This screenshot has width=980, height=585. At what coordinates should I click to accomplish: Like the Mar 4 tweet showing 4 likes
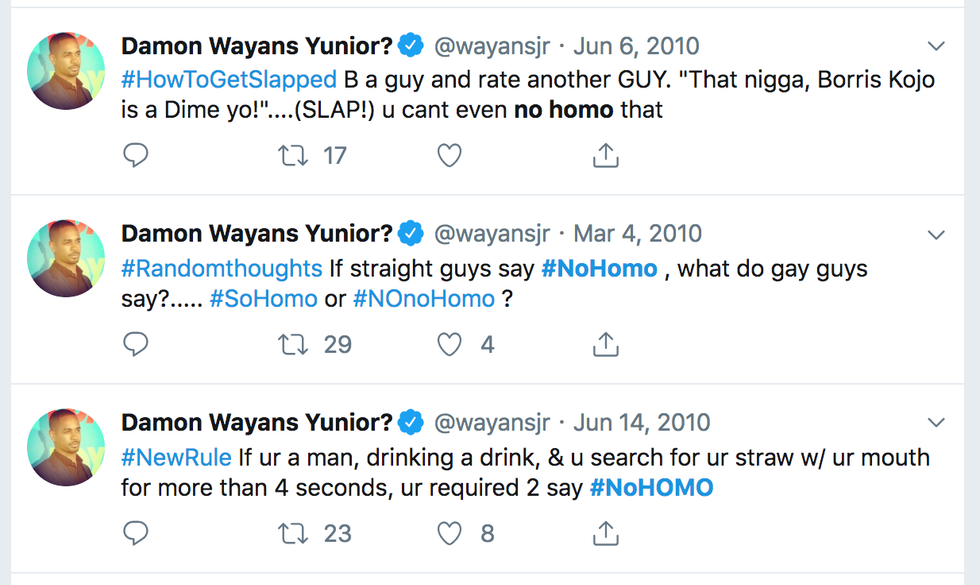[x=447, y=344]
